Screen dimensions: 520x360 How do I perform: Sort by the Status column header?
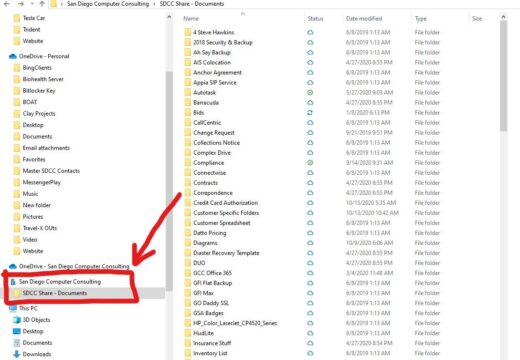(315, 19)
